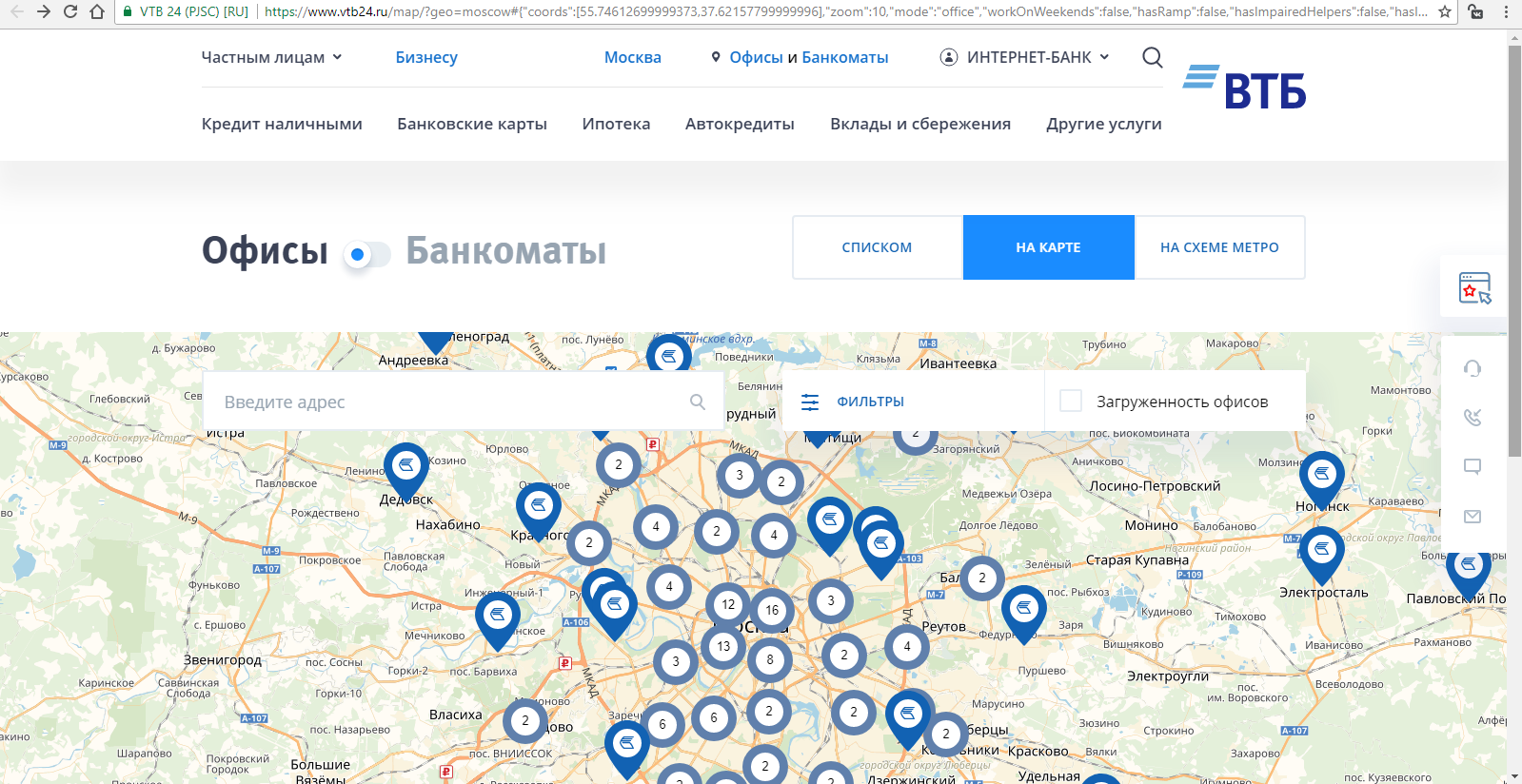The width and height of the screenshot is (1522, 784).
Task: Switch to the НА СХЕМЕ МЕТРО tab
Action: [x=1219, y=247]
